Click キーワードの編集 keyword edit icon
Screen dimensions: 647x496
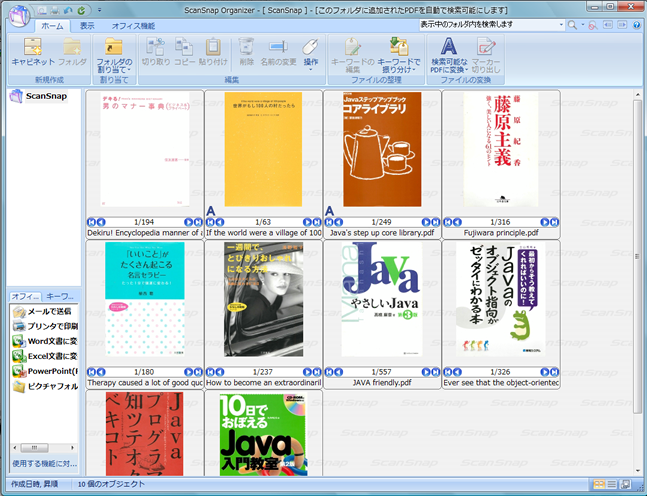pyautogui.click(x=353, y=56)
